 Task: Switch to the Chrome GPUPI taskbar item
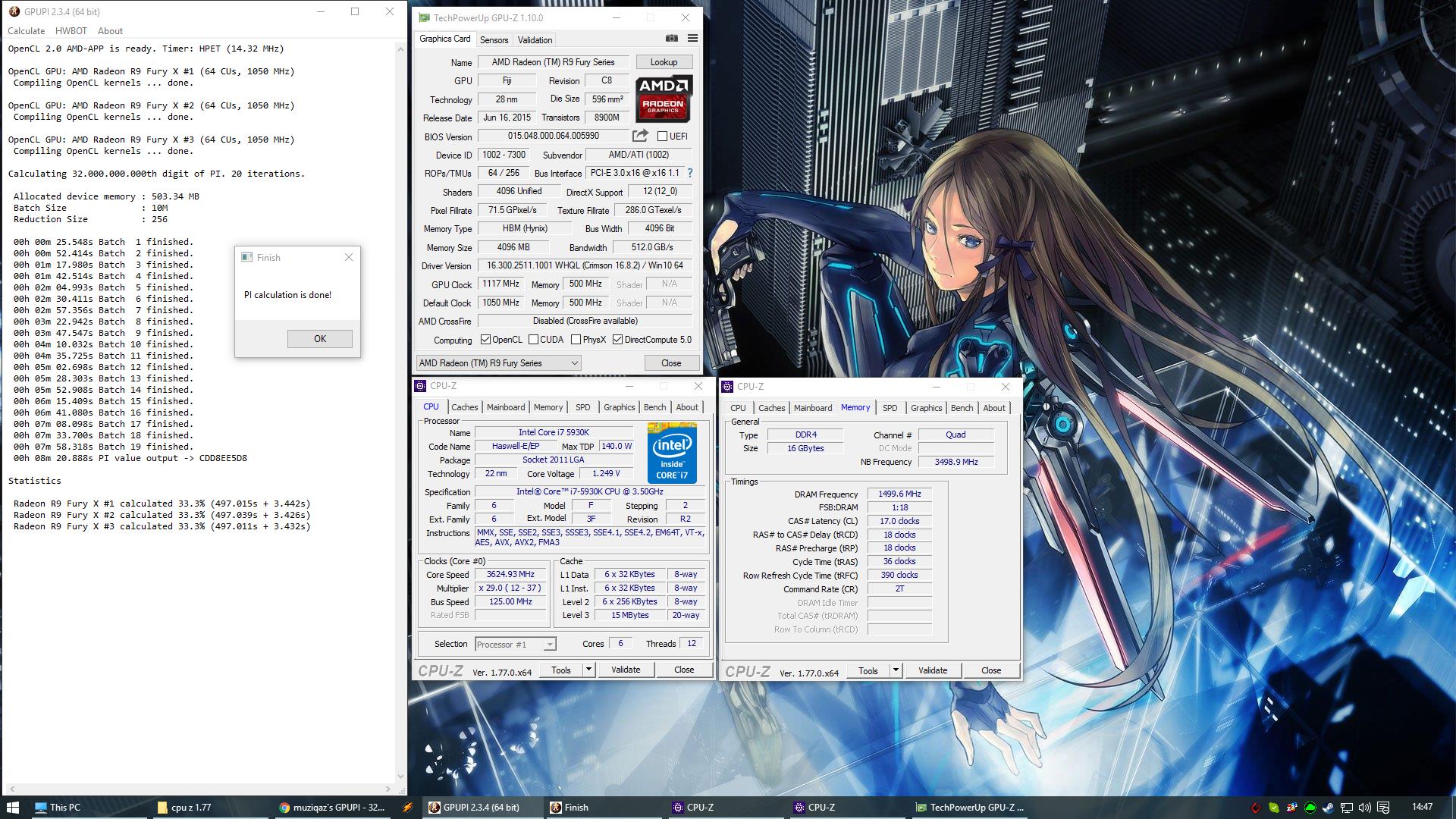click(x=332, y=807)
